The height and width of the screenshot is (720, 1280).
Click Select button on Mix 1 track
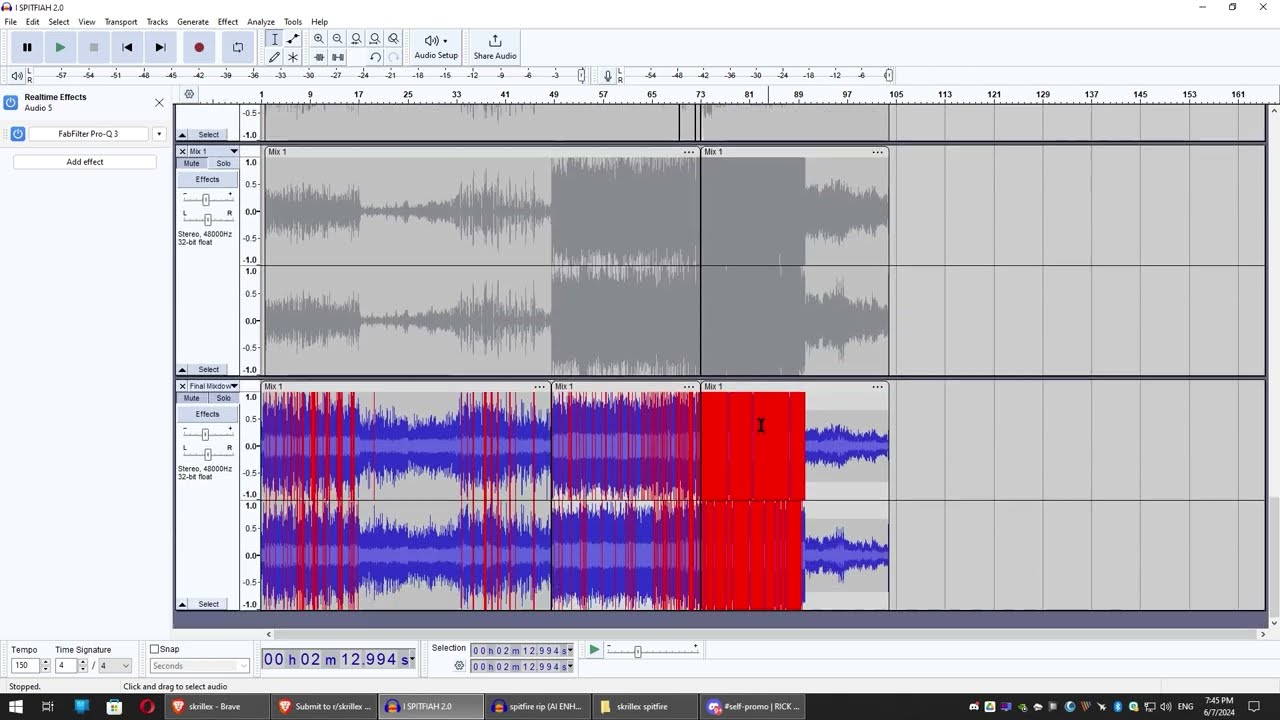pyautogui.click(x=208, y=369)
